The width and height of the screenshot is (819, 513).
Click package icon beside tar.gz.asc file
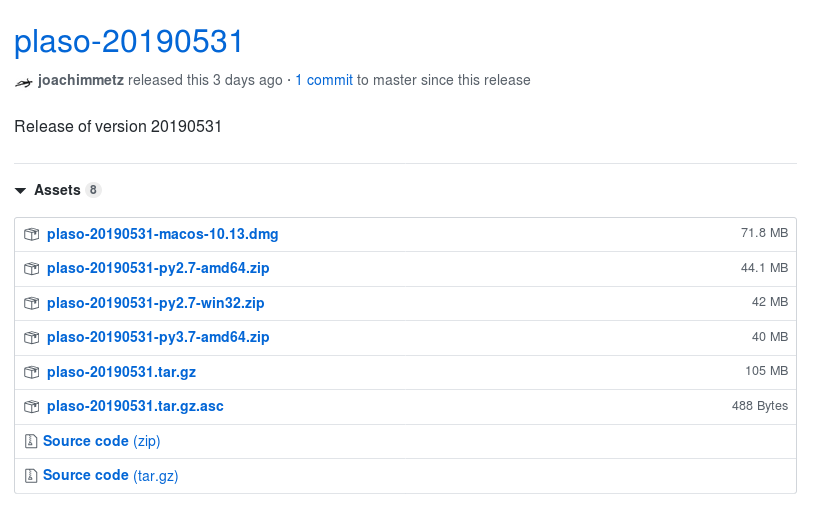pyautogui.click(x=31, y=406)
